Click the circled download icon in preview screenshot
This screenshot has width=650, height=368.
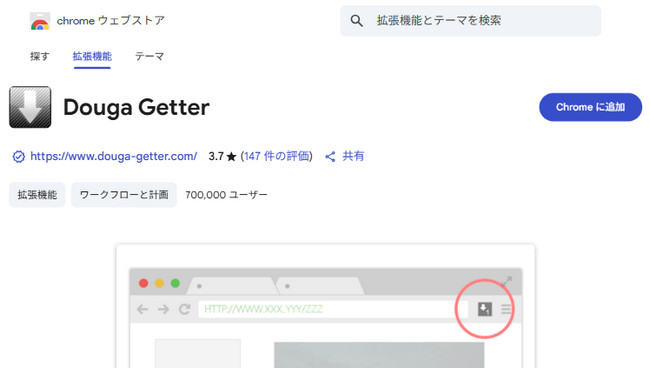[x=485, y=309]
